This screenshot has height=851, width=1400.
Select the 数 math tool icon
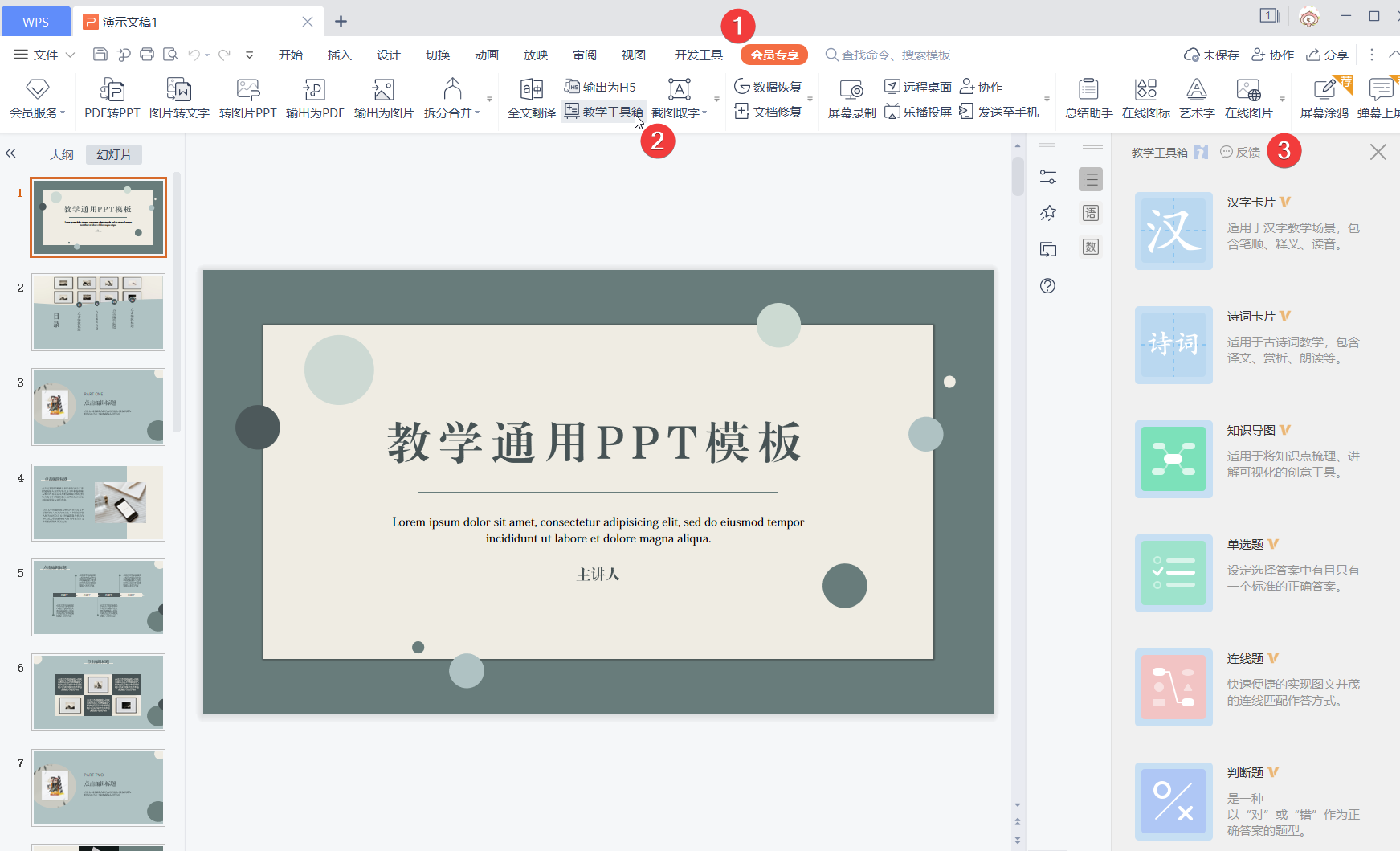1091,247
